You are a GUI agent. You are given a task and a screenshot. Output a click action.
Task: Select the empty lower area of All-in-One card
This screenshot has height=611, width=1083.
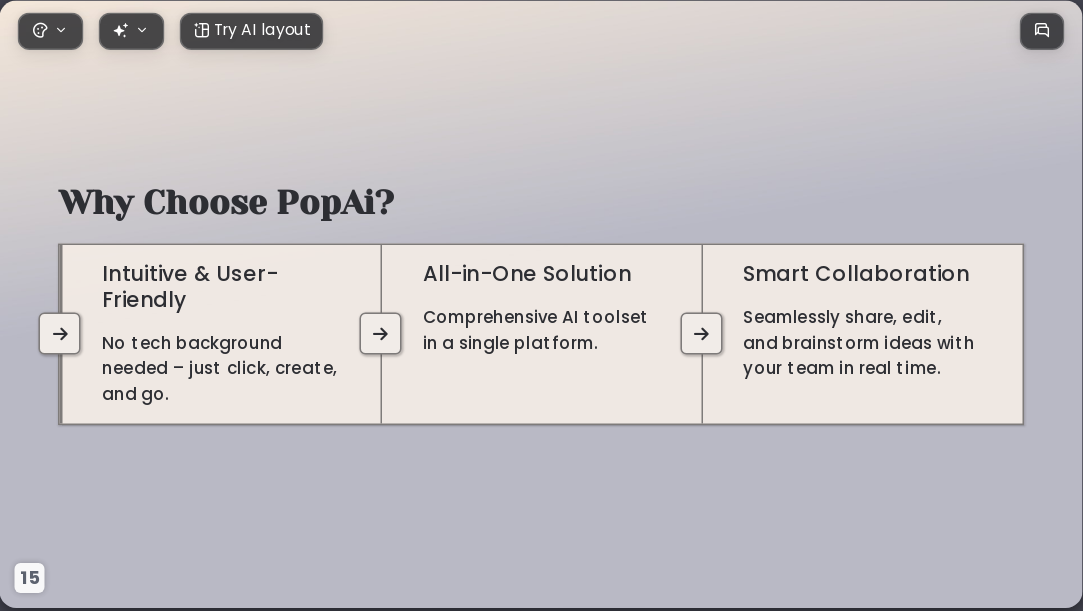(542, 390)
